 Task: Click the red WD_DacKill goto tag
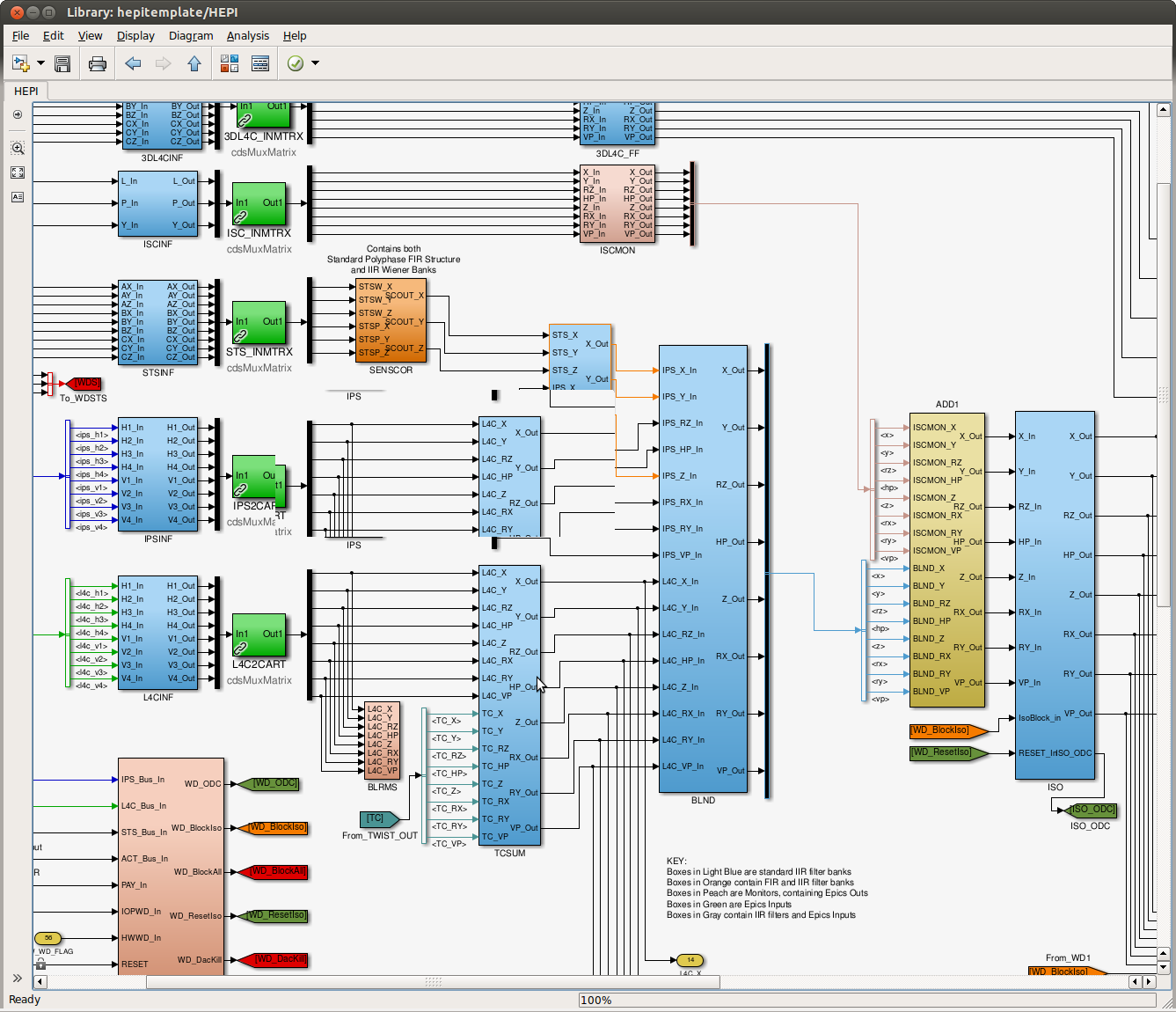point(275,960)
